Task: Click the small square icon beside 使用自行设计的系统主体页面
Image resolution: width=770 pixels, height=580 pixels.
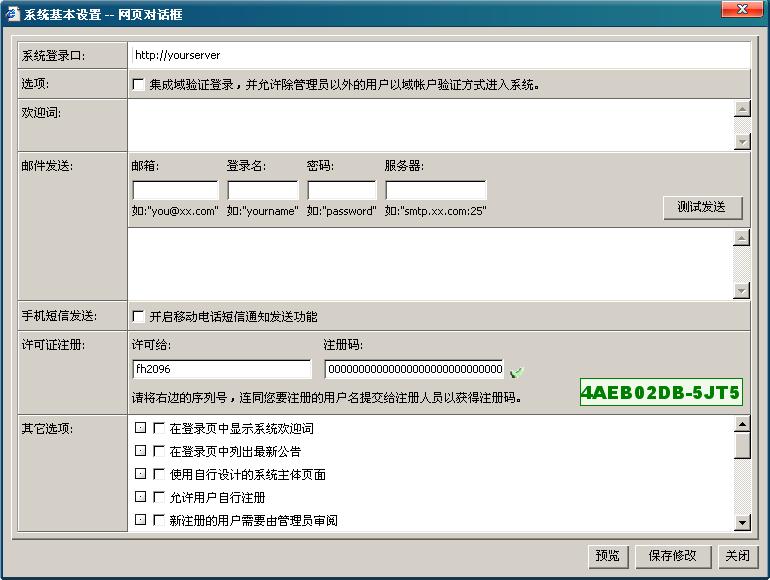Action: pyautogui.click(x=140, y=474)
